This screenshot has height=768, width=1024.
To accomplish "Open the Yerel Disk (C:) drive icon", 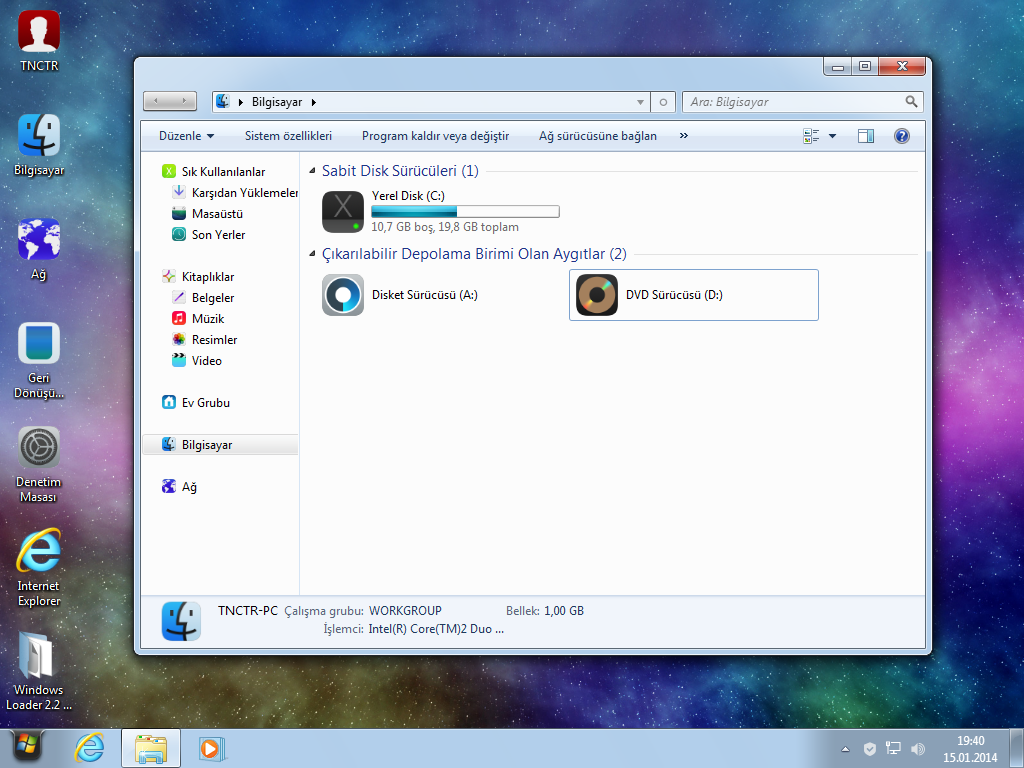I will pos(343,212).
